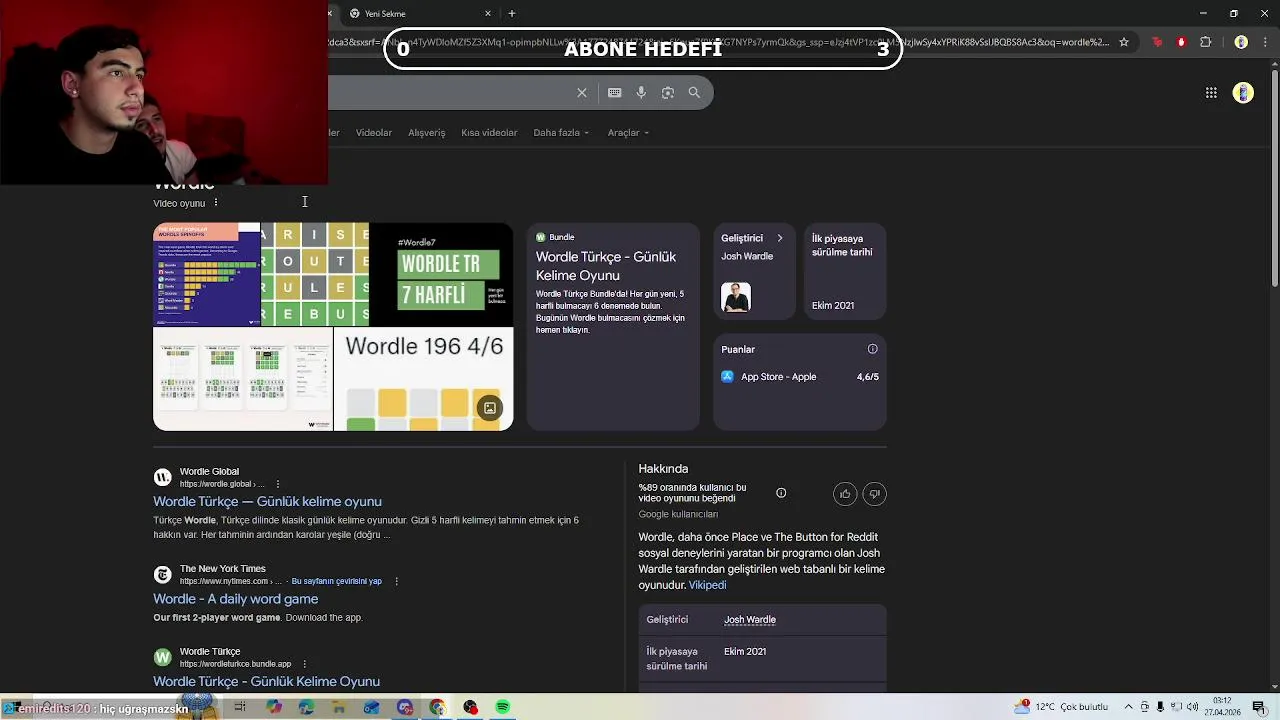Expand the Araçlar tools menu
Viewport: 1280px width, 720px height.
[628, 132]
